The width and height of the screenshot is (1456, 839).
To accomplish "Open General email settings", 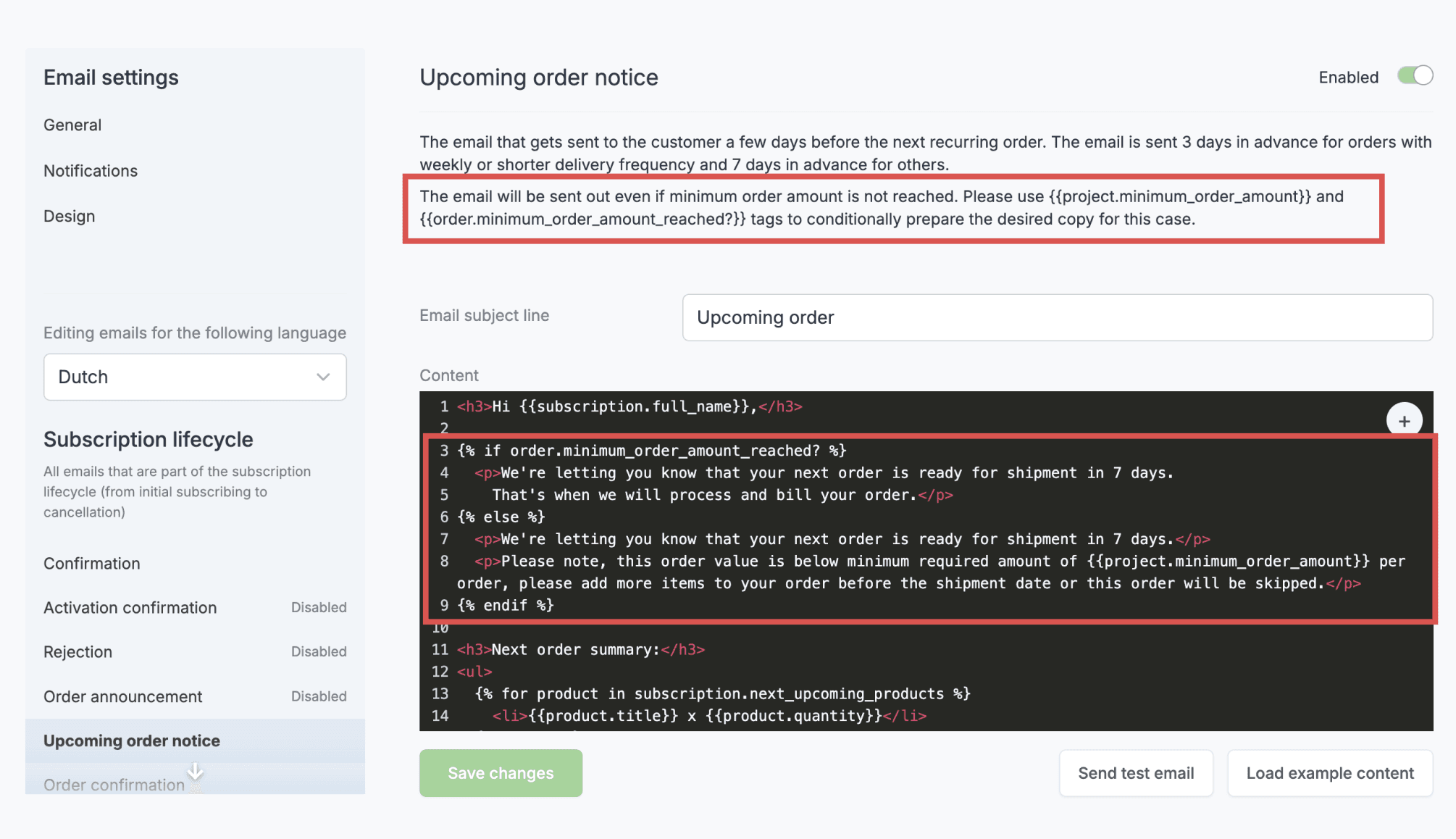I will [72, 125].
